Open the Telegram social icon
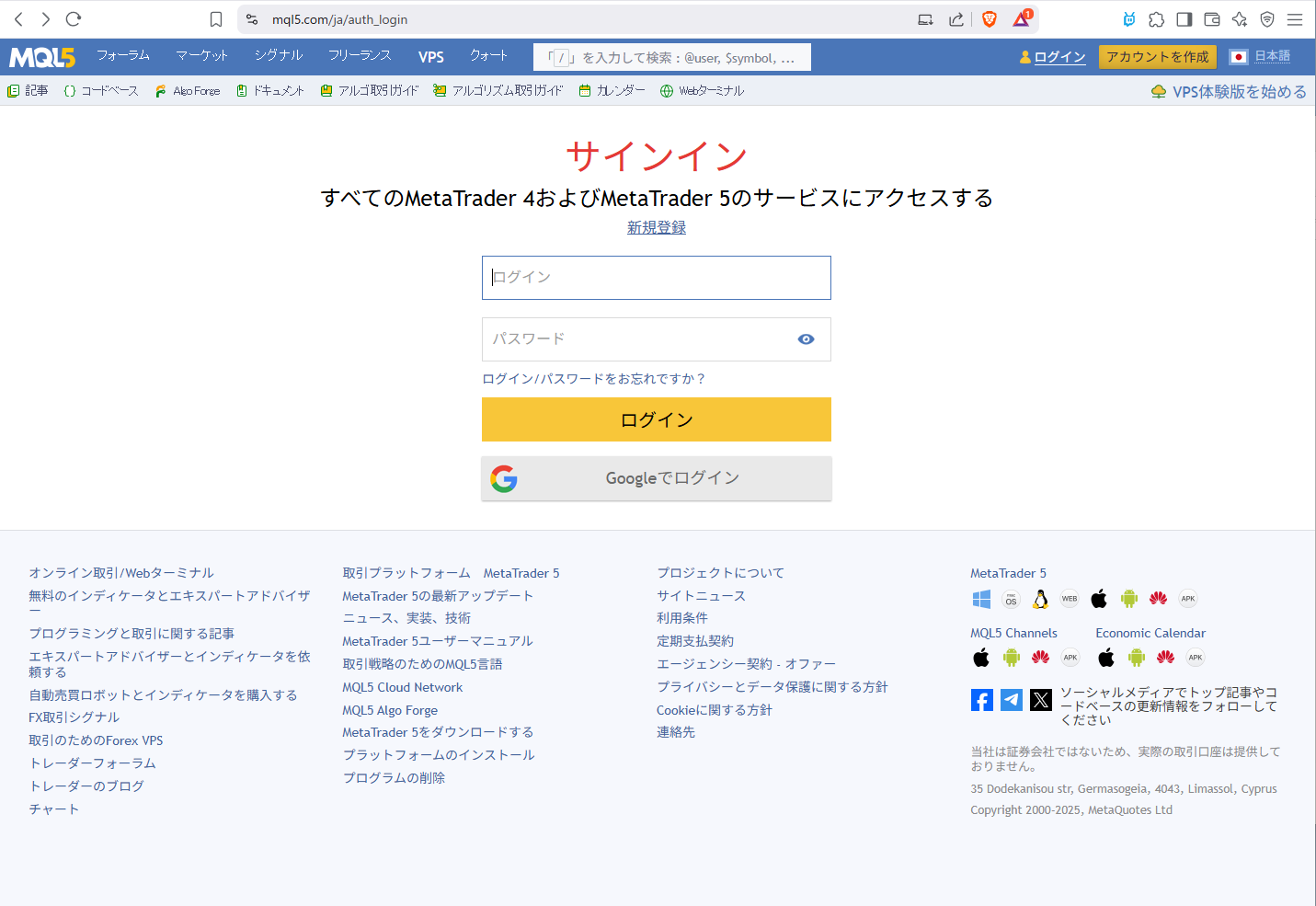The width and height of the screenshot is (1316, 906). pos(1012,700)
